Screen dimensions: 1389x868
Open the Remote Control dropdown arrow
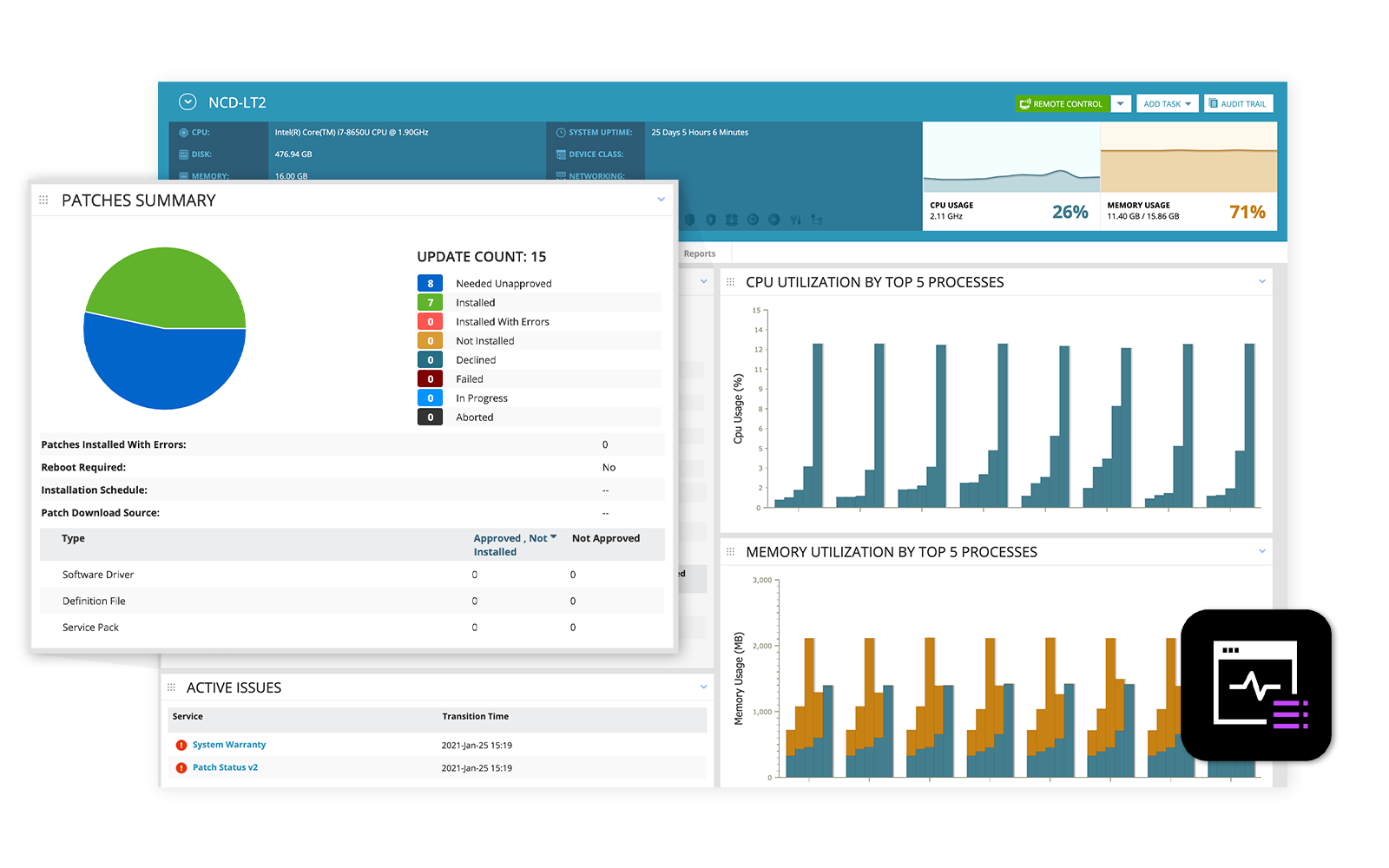pyautogui.click(x=1121, y=104)
